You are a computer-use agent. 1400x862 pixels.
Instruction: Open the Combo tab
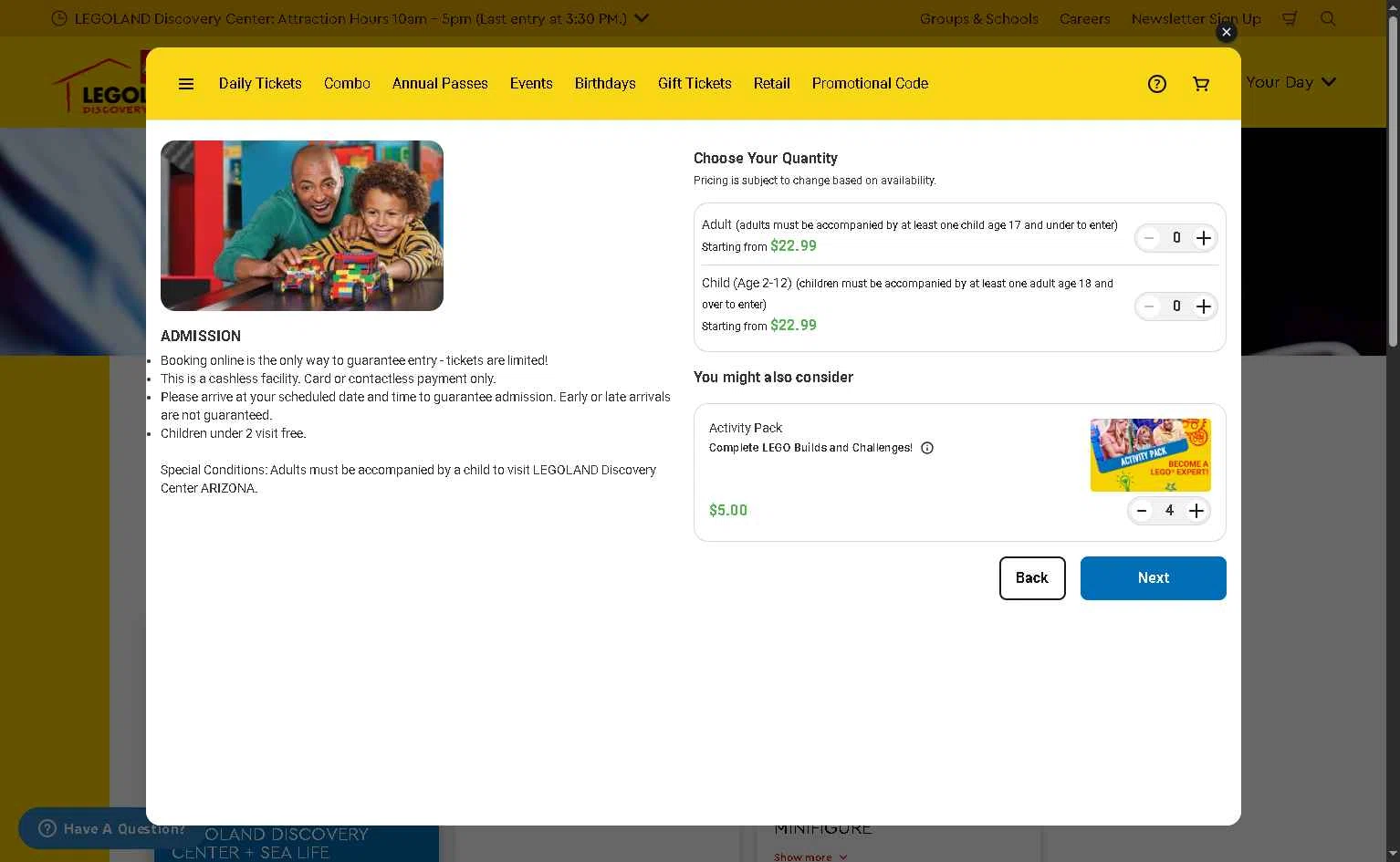click(x=347, y=83)
